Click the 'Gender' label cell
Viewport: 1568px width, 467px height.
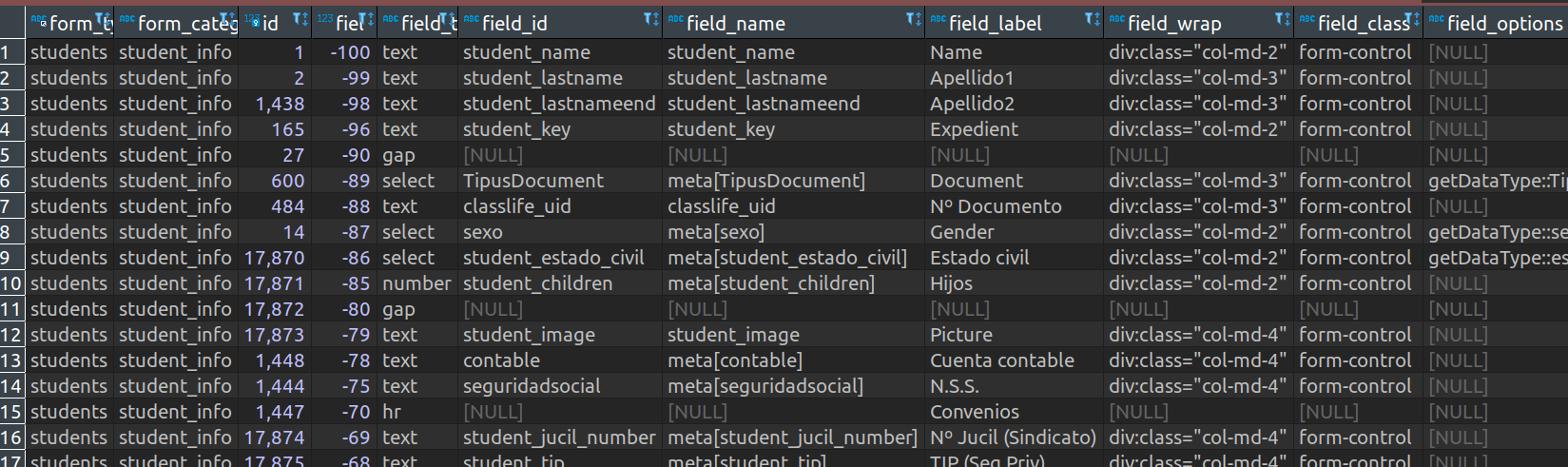pos(1014,232)
